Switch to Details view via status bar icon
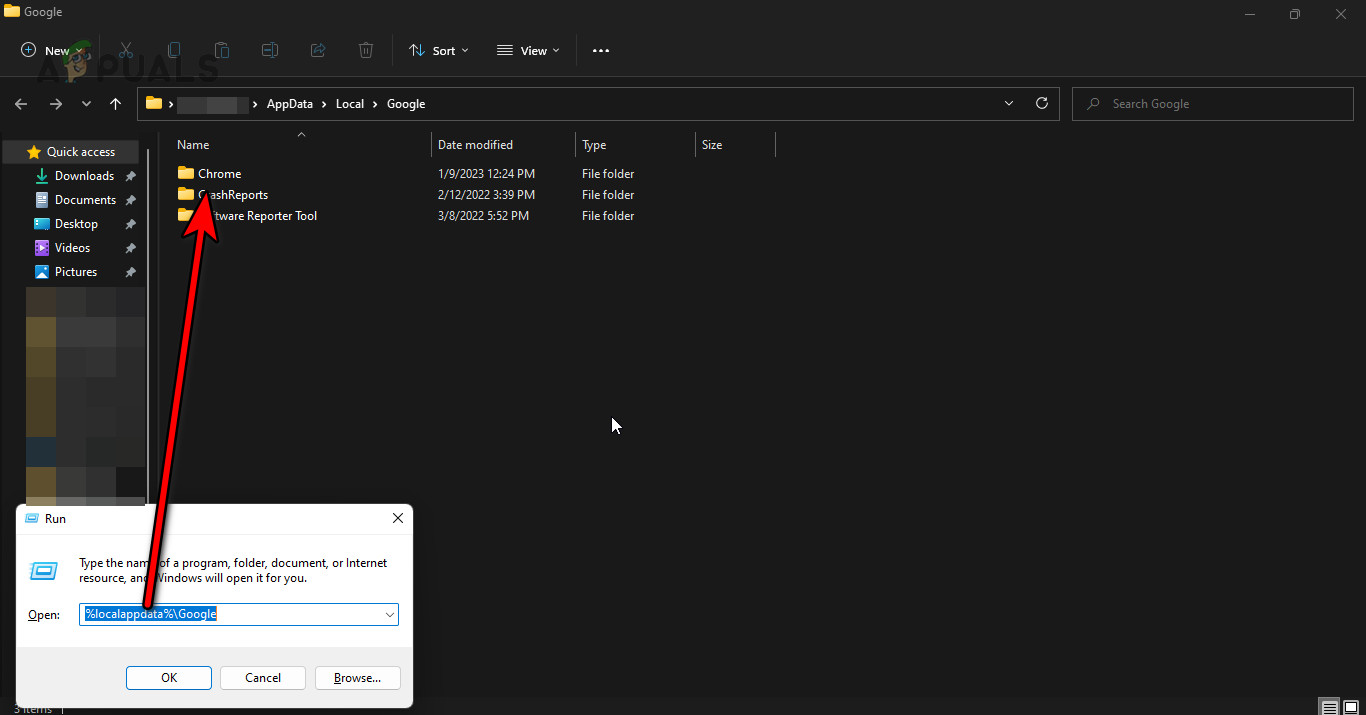Screen dimensions: 1366x715 (1330, 706)
